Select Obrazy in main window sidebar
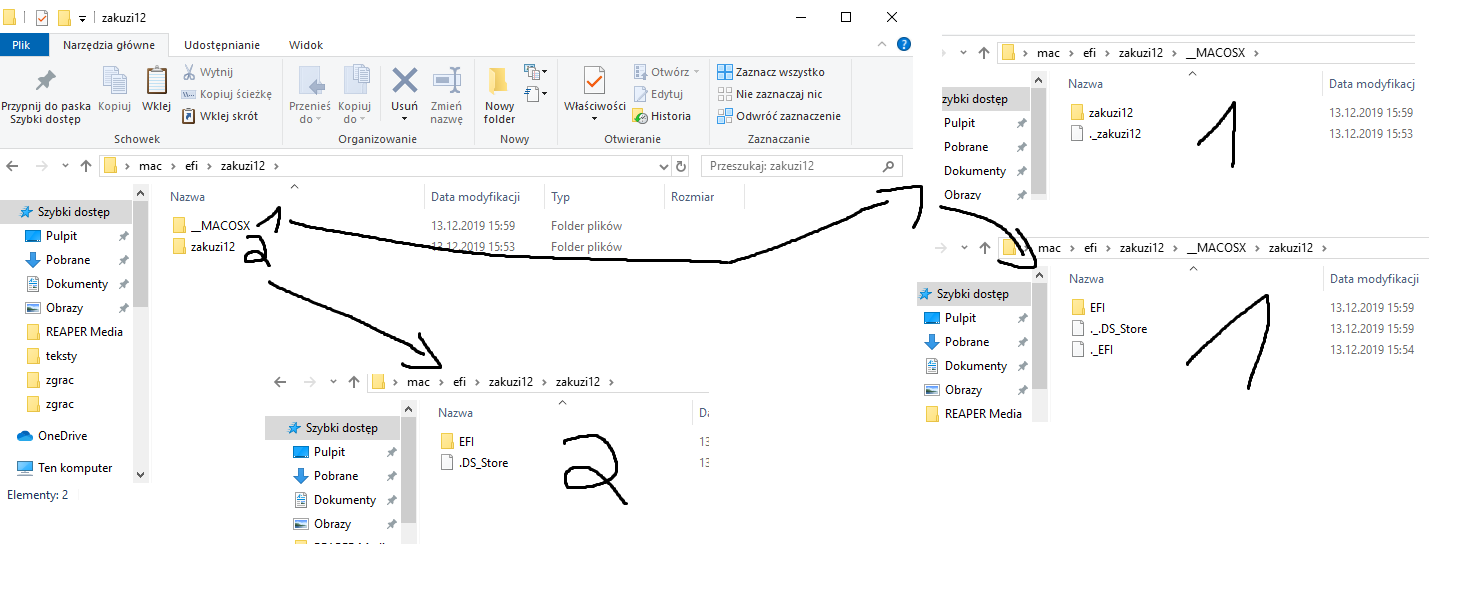The height and width of the screenshot is (604, 1470). (54, 308)
